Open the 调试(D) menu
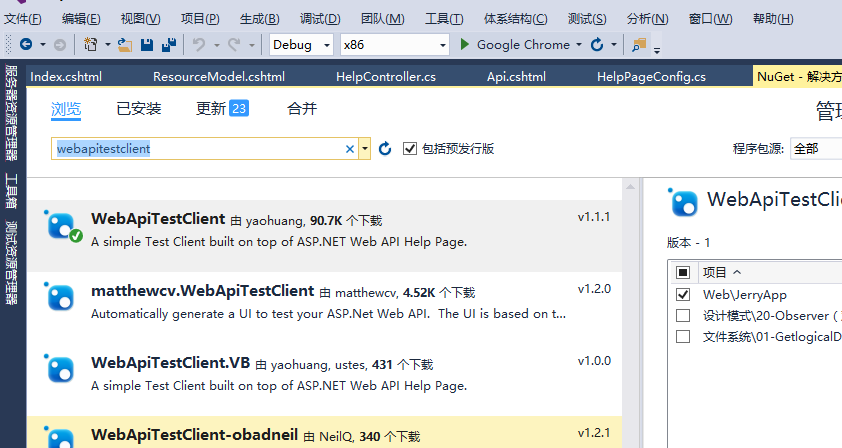 (320, 19)
